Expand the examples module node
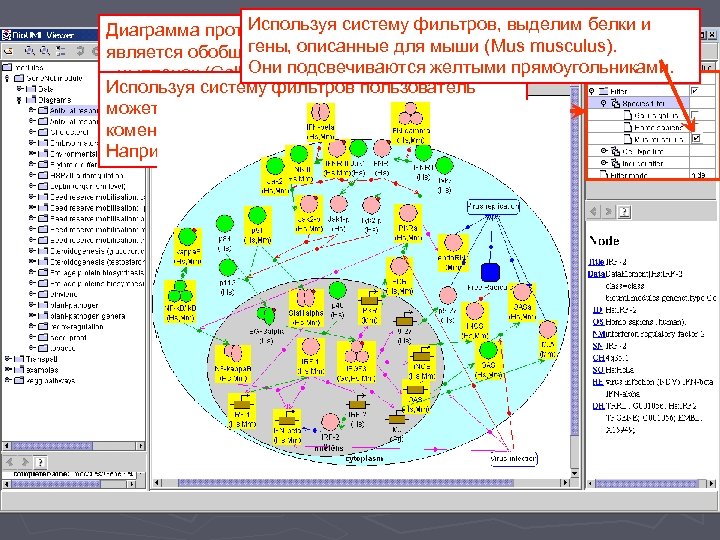720x540 pixels. [8, 370]
